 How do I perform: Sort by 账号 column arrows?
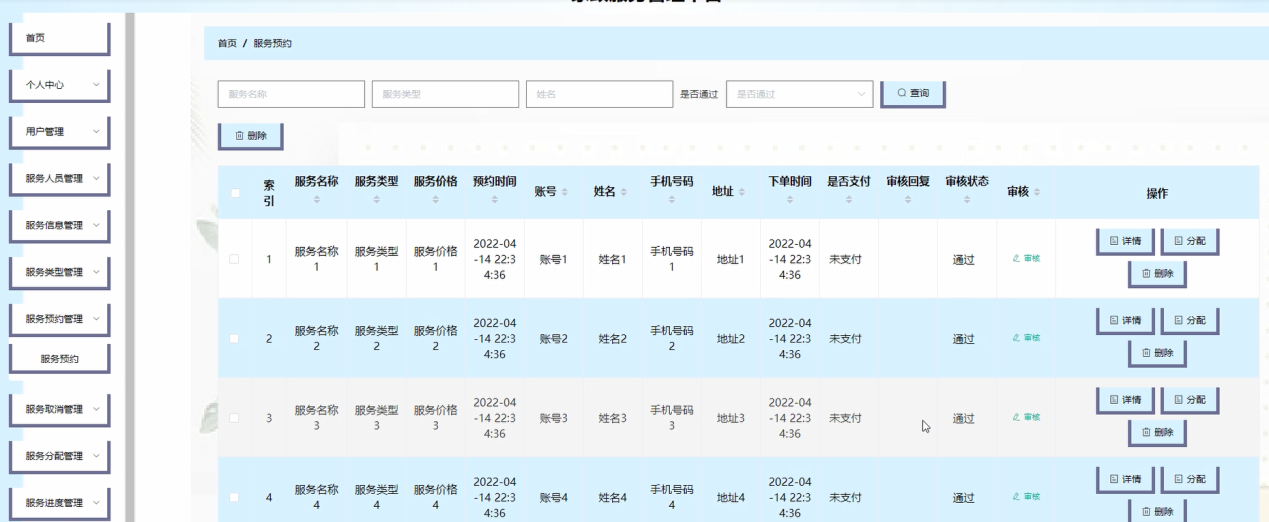pos(565,194)
